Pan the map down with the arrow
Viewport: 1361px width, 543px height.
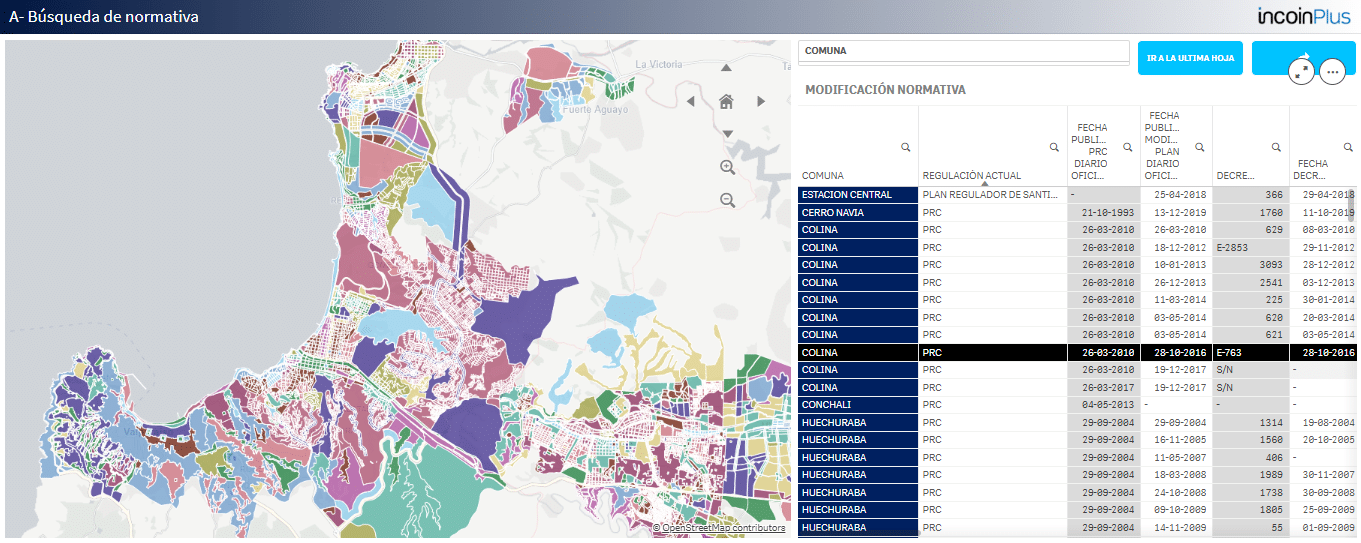(727, 134)
